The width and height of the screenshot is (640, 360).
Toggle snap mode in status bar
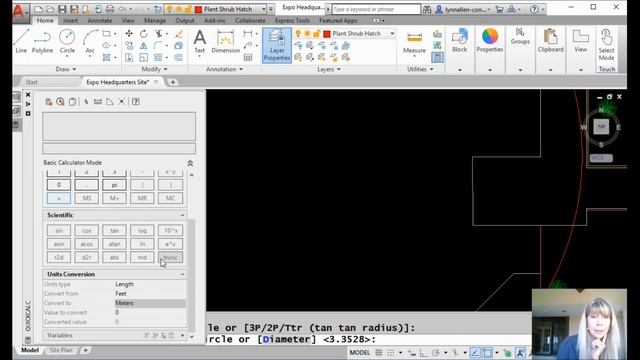tap(391, 353)
